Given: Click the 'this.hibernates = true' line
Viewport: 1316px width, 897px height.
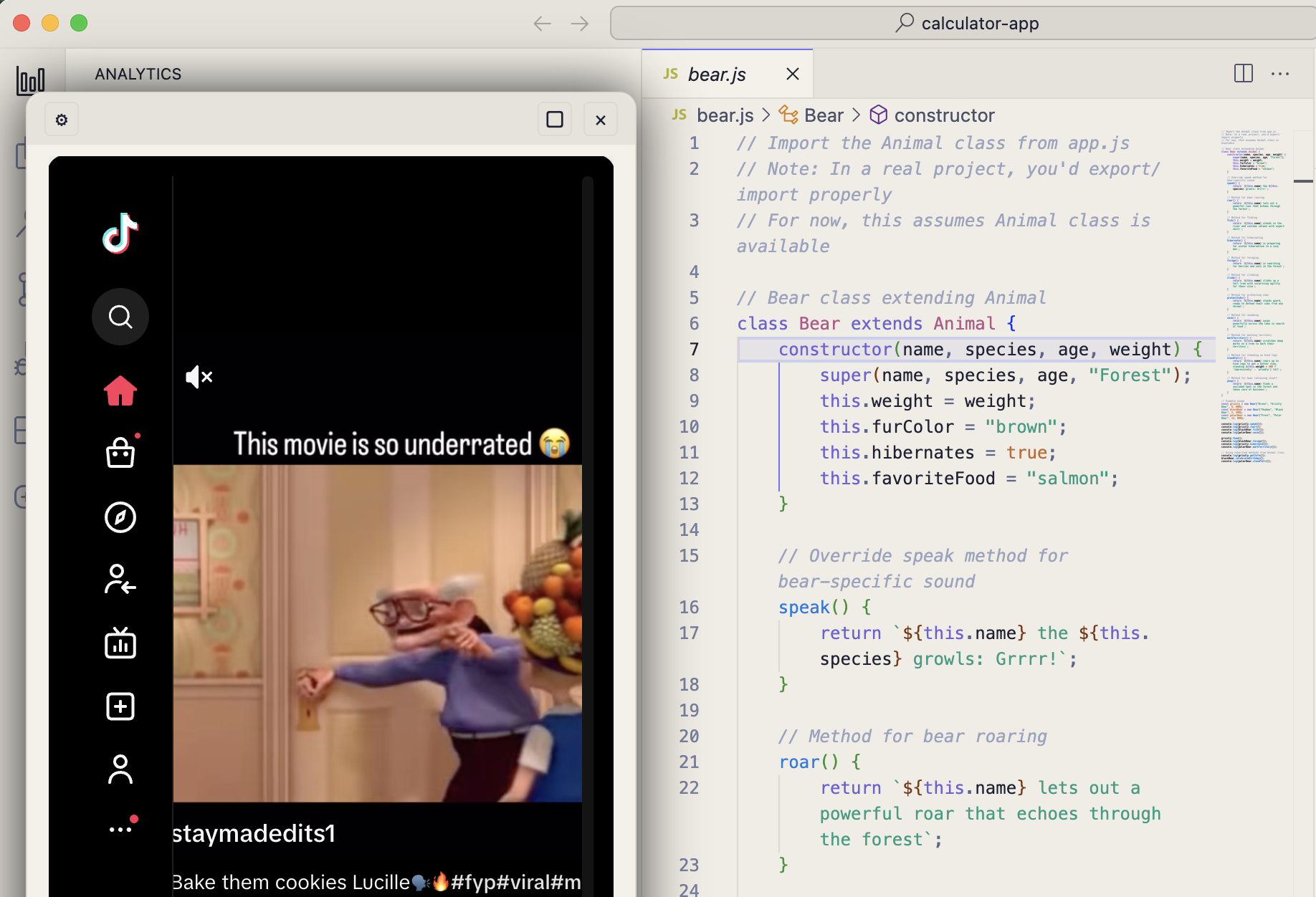Looking at the screenshot, I should (938, 453).
